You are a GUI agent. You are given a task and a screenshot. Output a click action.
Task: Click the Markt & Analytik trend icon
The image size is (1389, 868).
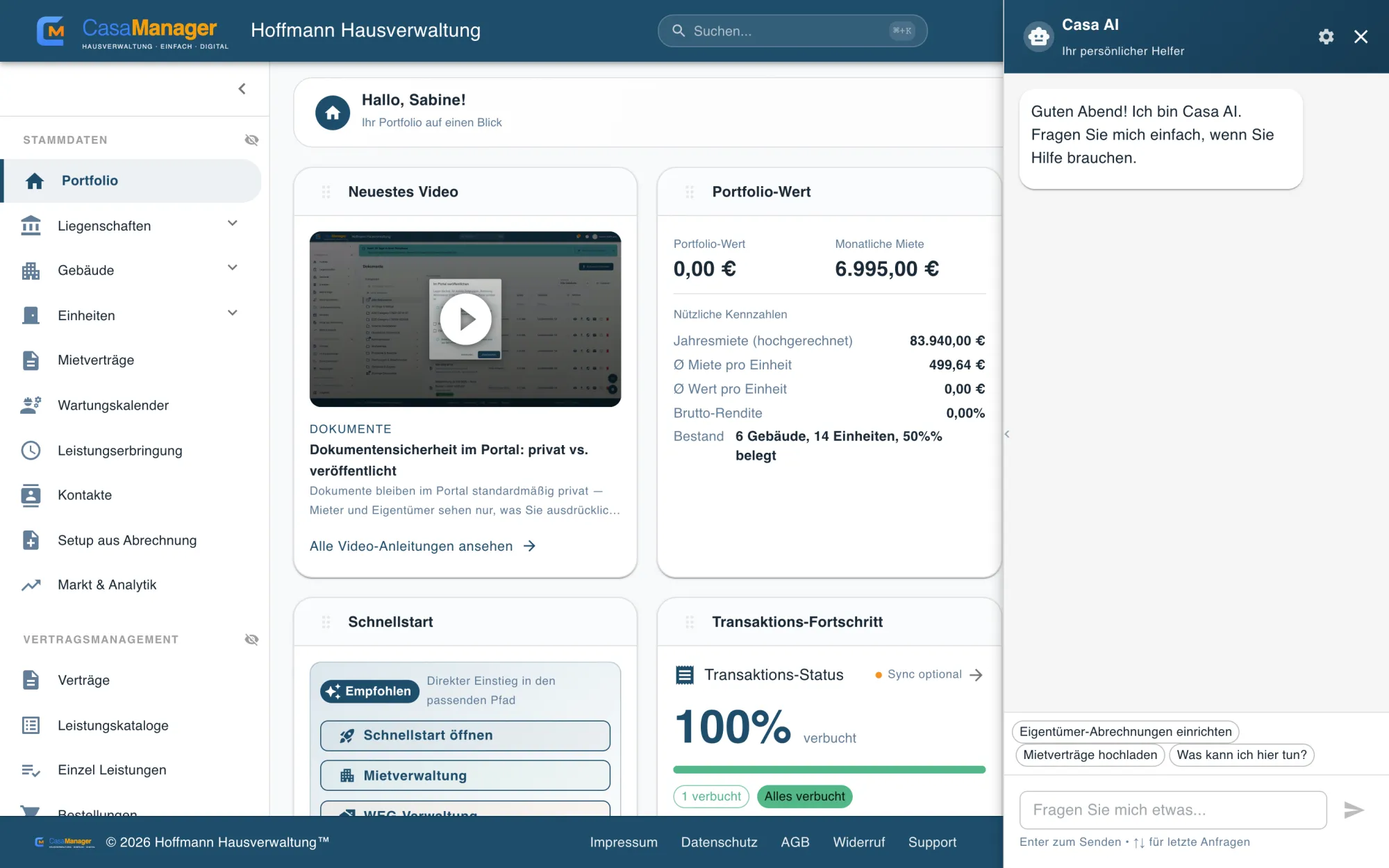click(31, 585)
